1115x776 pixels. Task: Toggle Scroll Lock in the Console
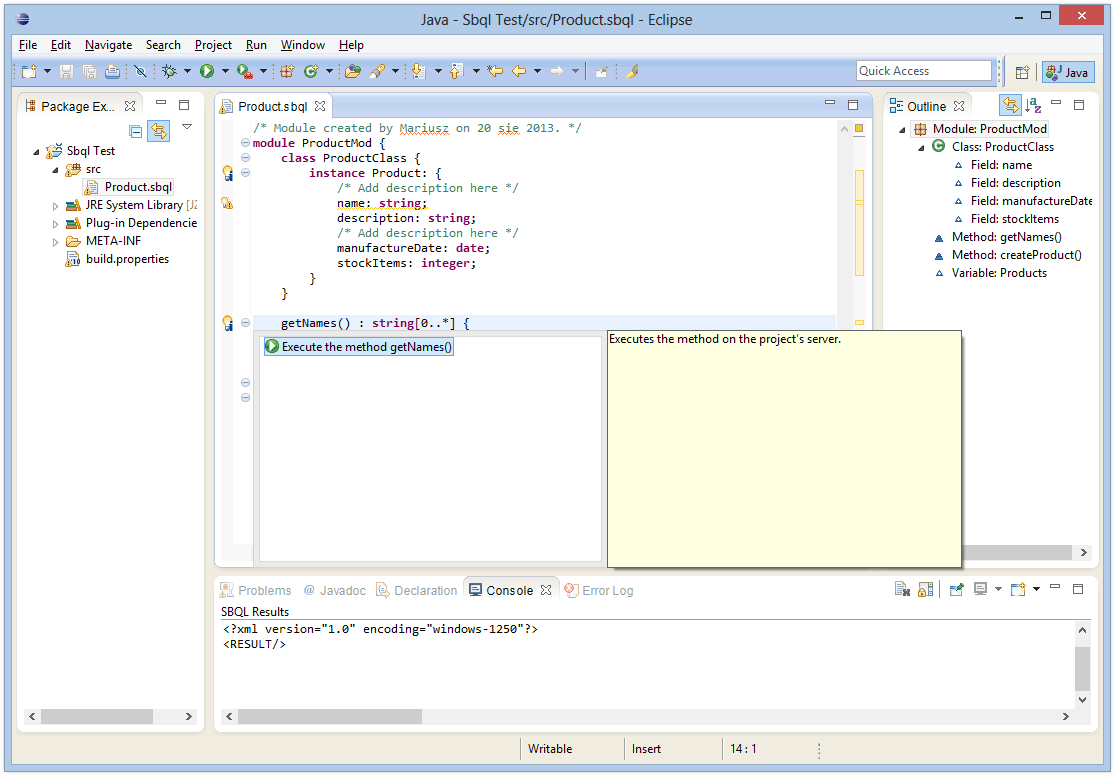tap(925, 589)
